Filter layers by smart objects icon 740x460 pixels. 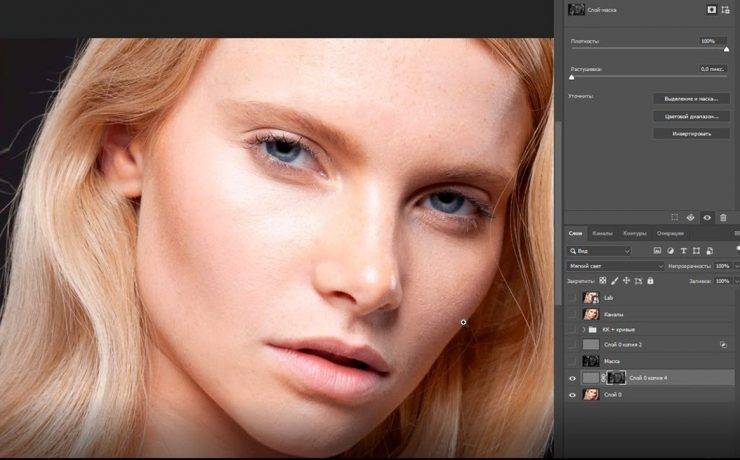pos(709,251)
